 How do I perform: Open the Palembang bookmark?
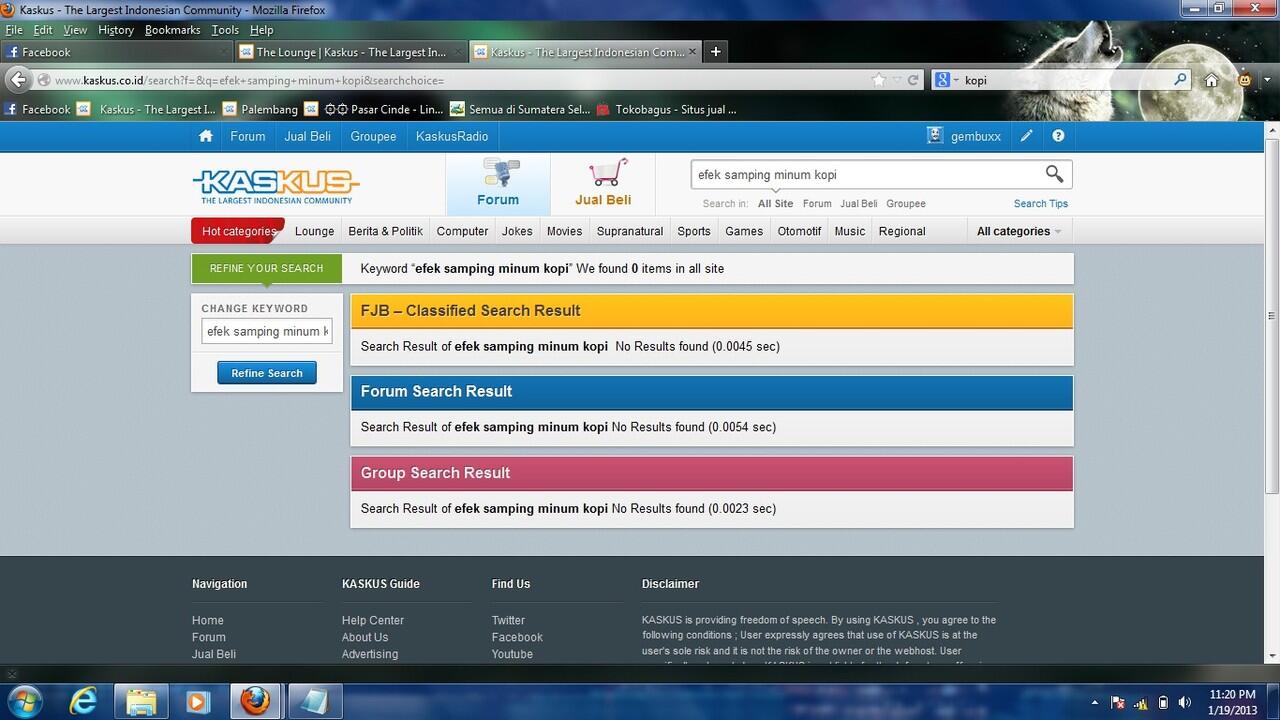[x=261, y=109]
